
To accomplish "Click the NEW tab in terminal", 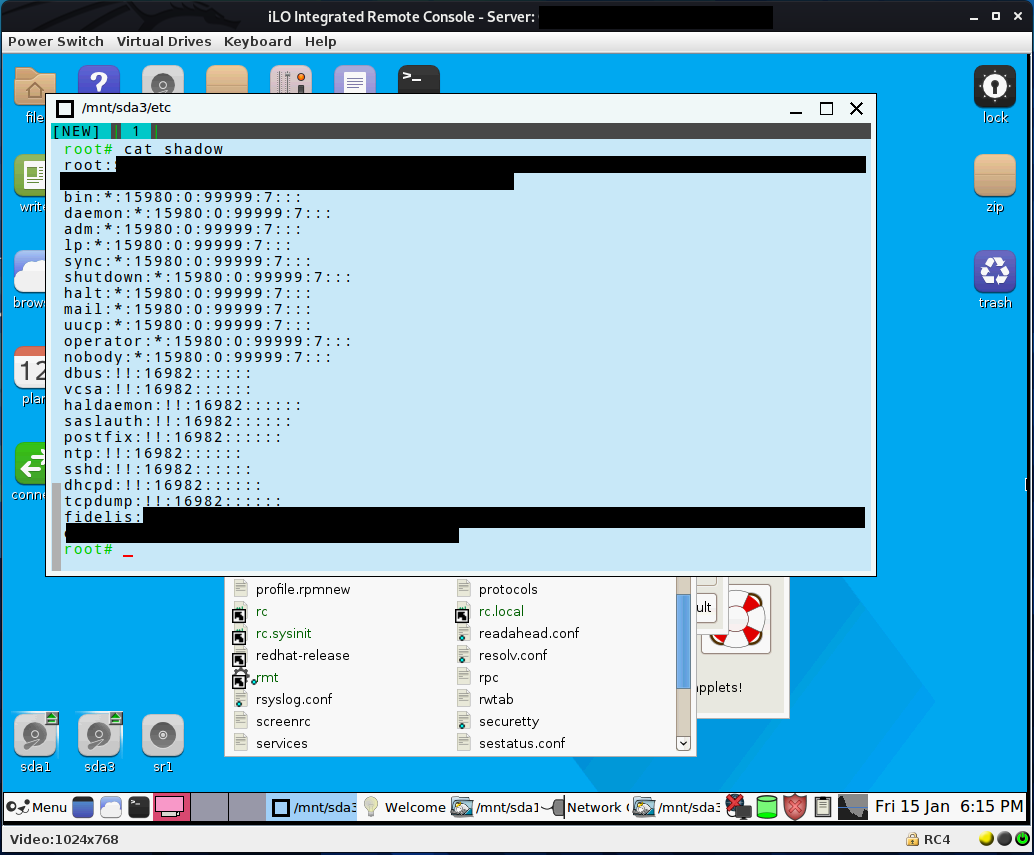I will click(76, 131).
